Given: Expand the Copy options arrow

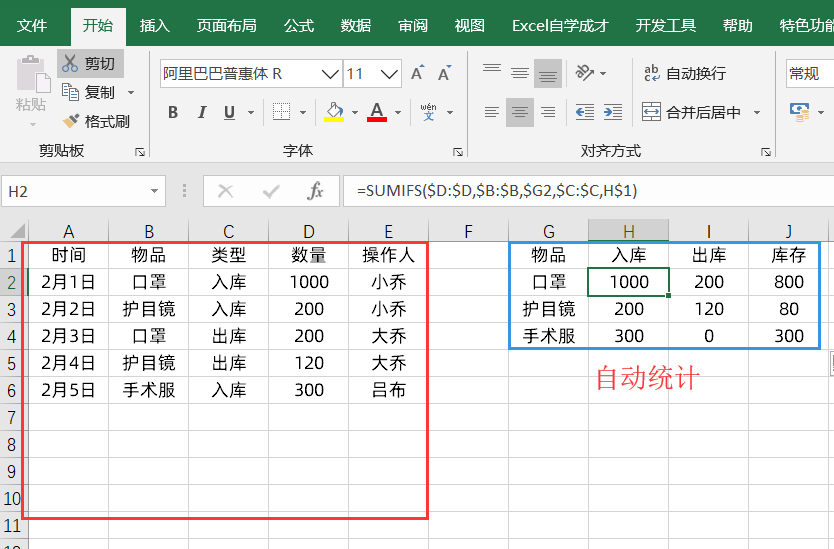Looking at the screenshot, I should (131, 93).
